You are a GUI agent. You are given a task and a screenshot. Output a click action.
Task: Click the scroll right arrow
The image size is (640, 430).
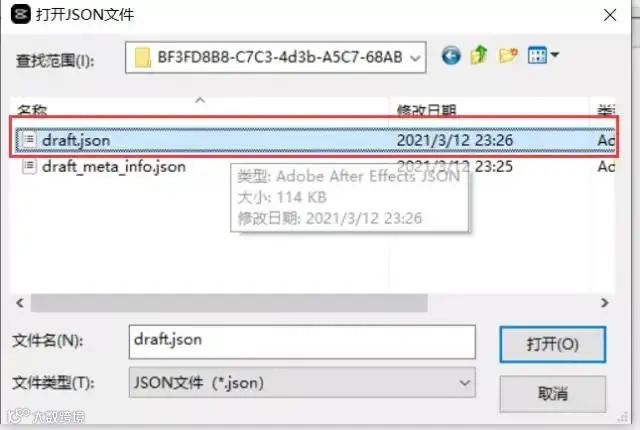[x=605, y=303]
